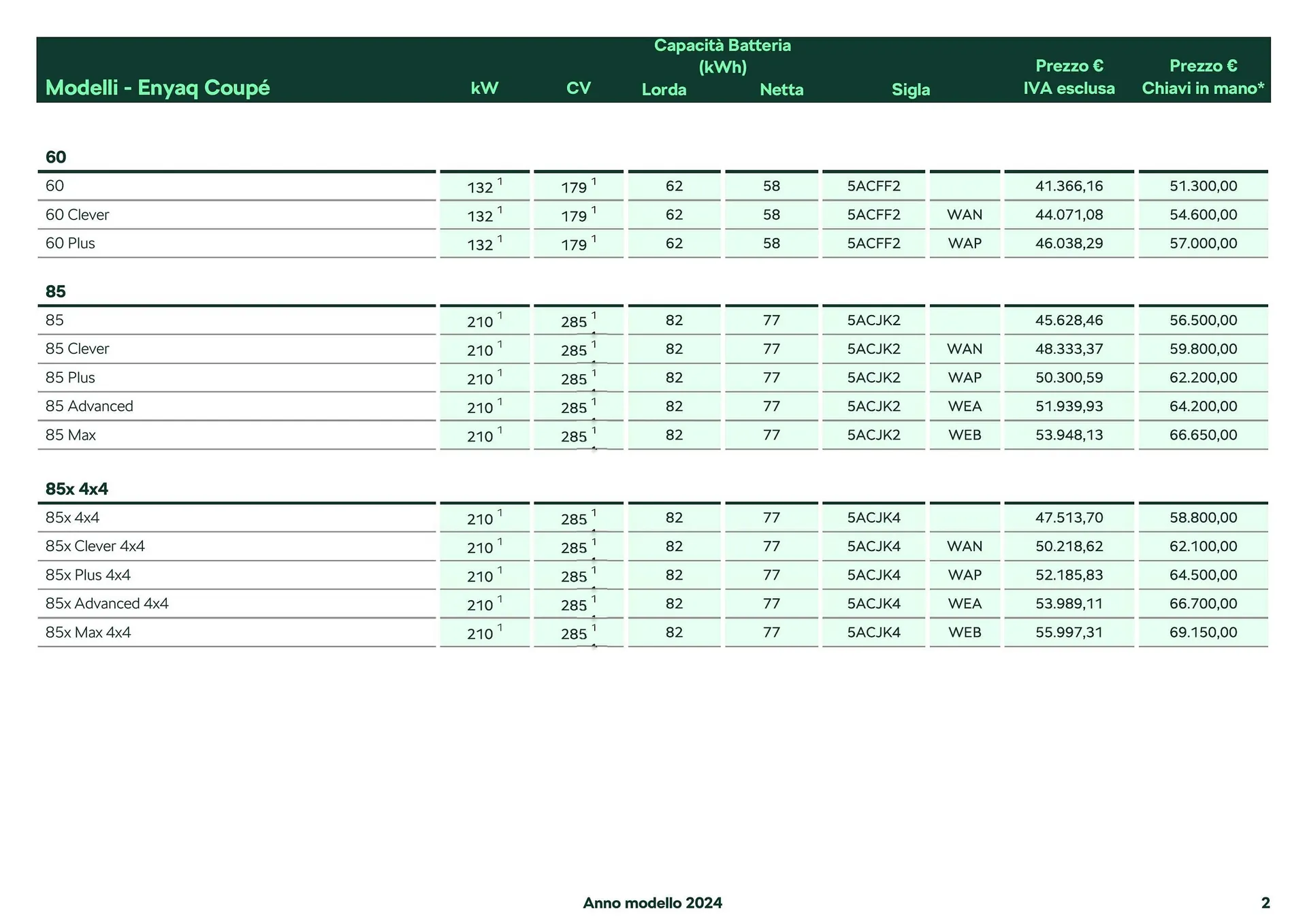The width and height of the screenshot is (1307, 924).
Task: Click the kW column header
Action: (x=484, y=88)
